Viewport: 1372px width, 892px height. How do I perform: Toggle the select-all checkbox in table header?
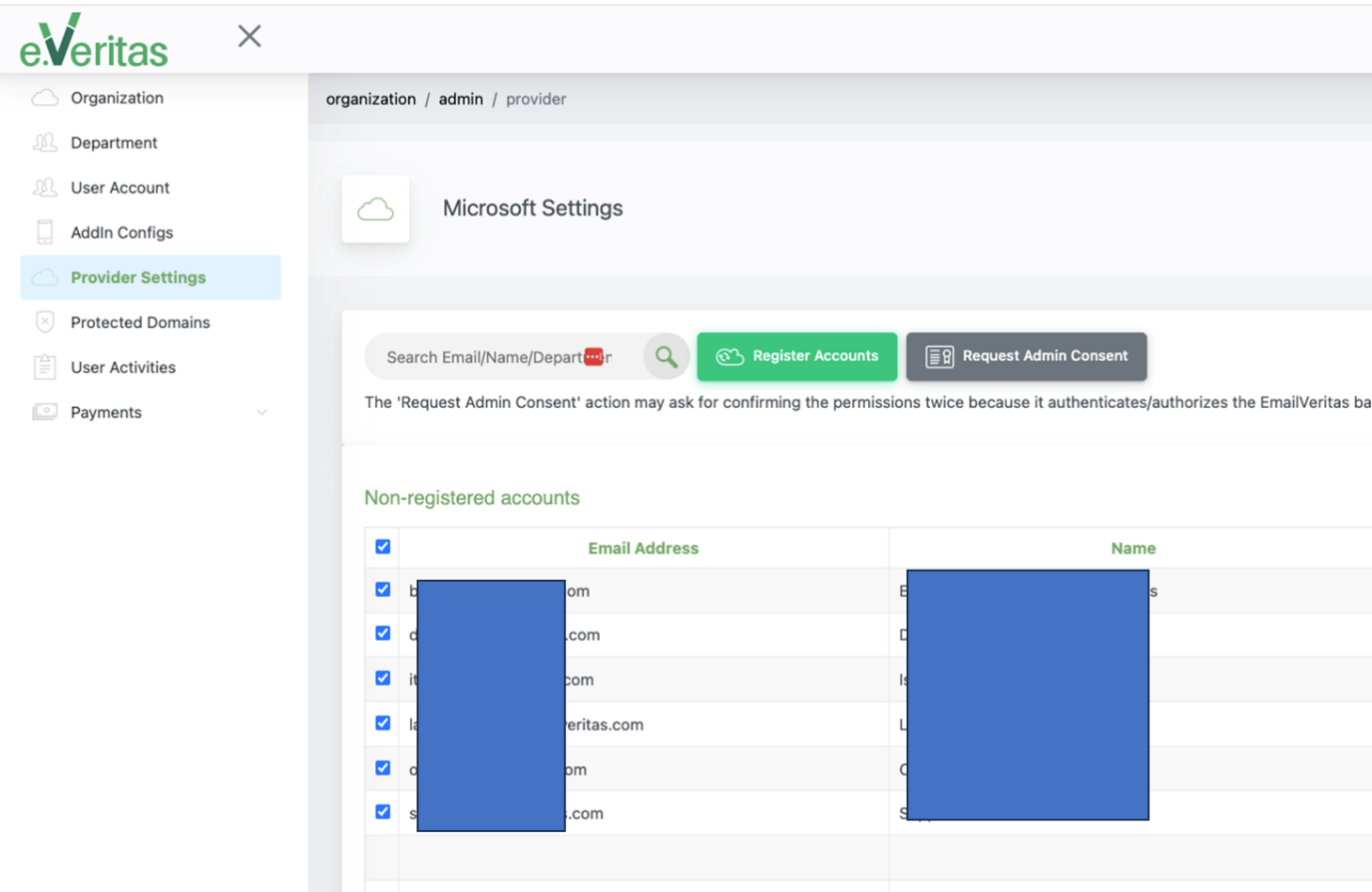[383, 547]
